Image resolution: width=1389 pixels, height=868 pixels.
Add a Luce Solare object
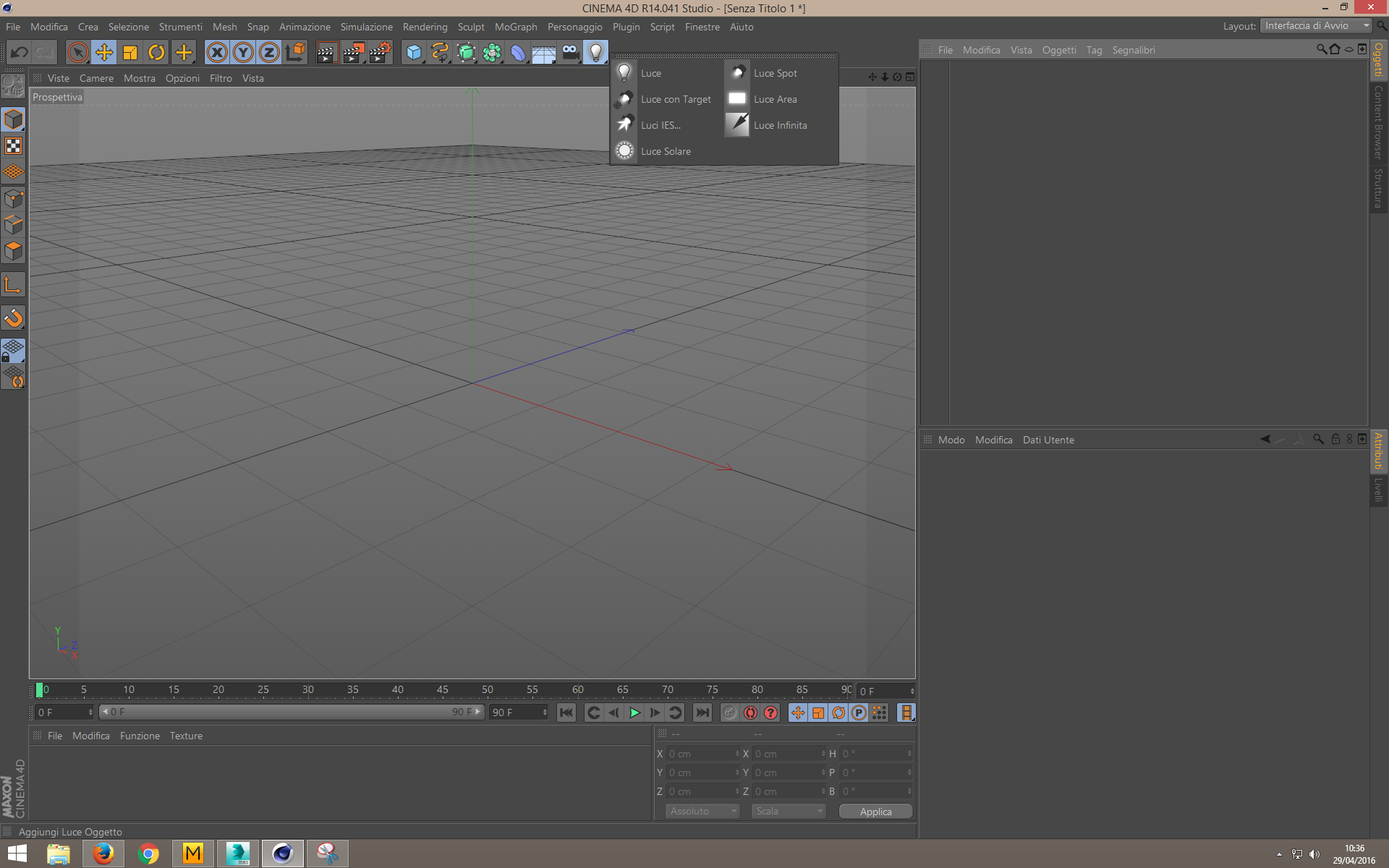[x=665, y=151]
